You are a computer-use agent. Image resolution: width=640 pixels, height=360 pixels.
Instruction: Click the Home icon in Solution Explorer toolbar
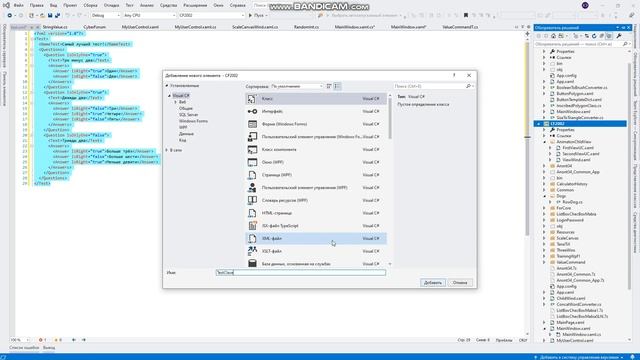tap(553, 36)
